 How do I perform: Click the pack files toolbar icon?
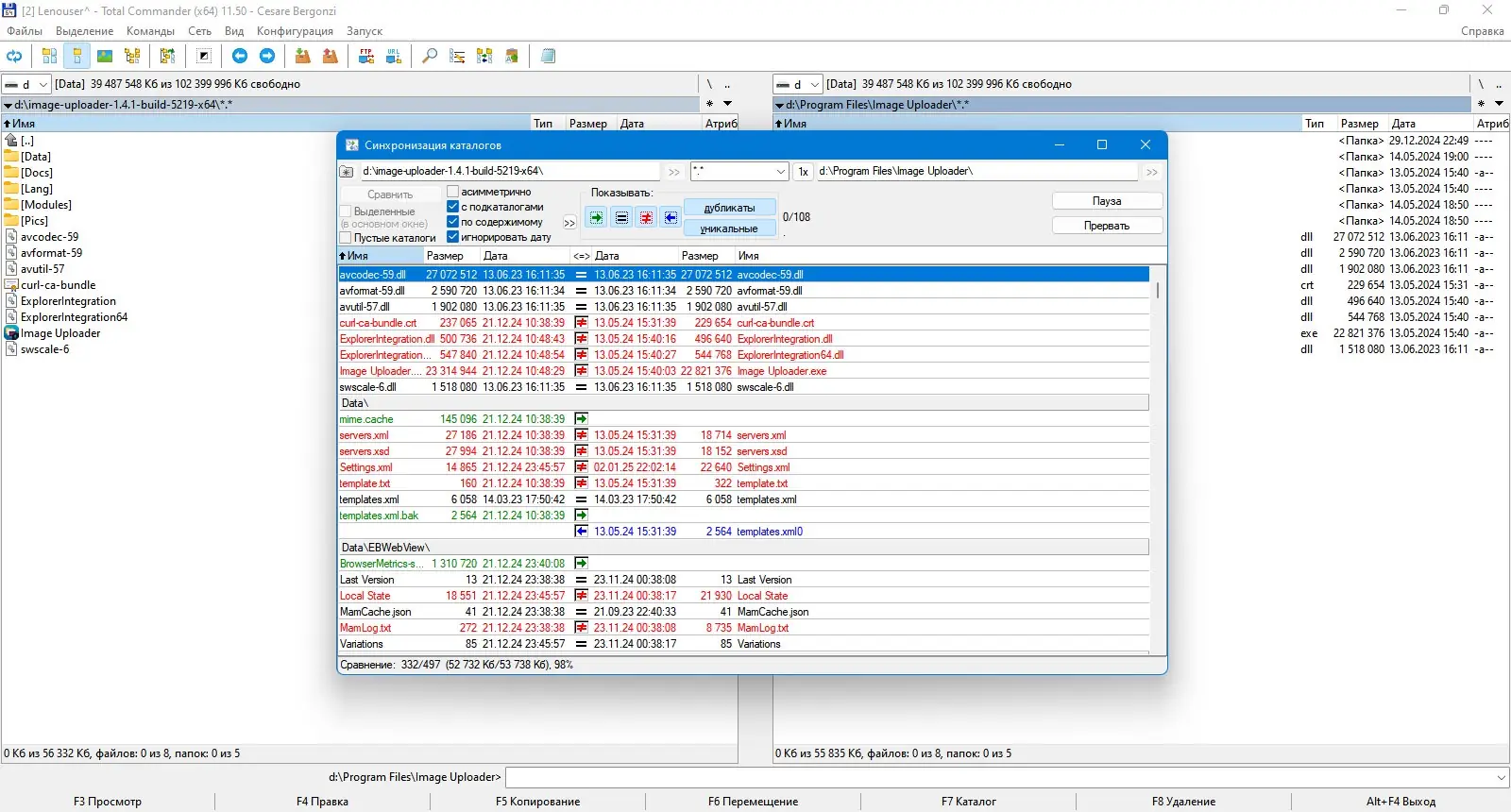tap(303, 57)
